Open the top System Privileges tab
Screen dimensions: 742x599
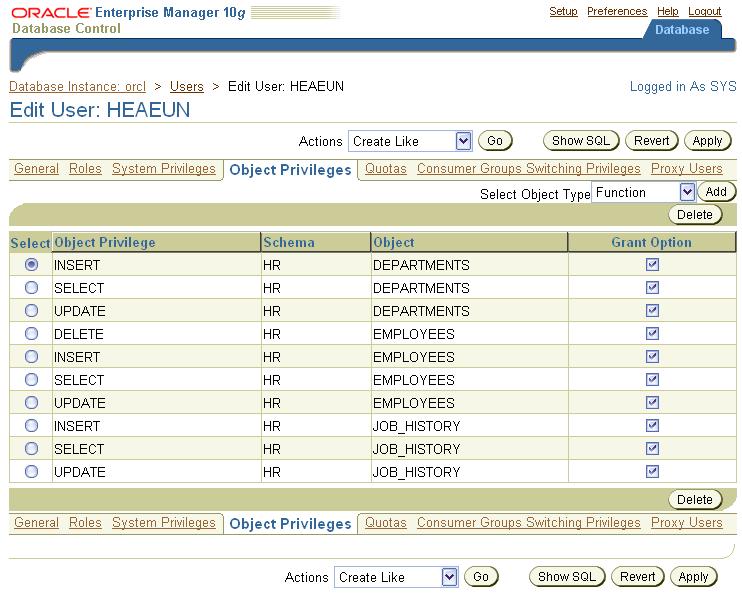[163, 169]
